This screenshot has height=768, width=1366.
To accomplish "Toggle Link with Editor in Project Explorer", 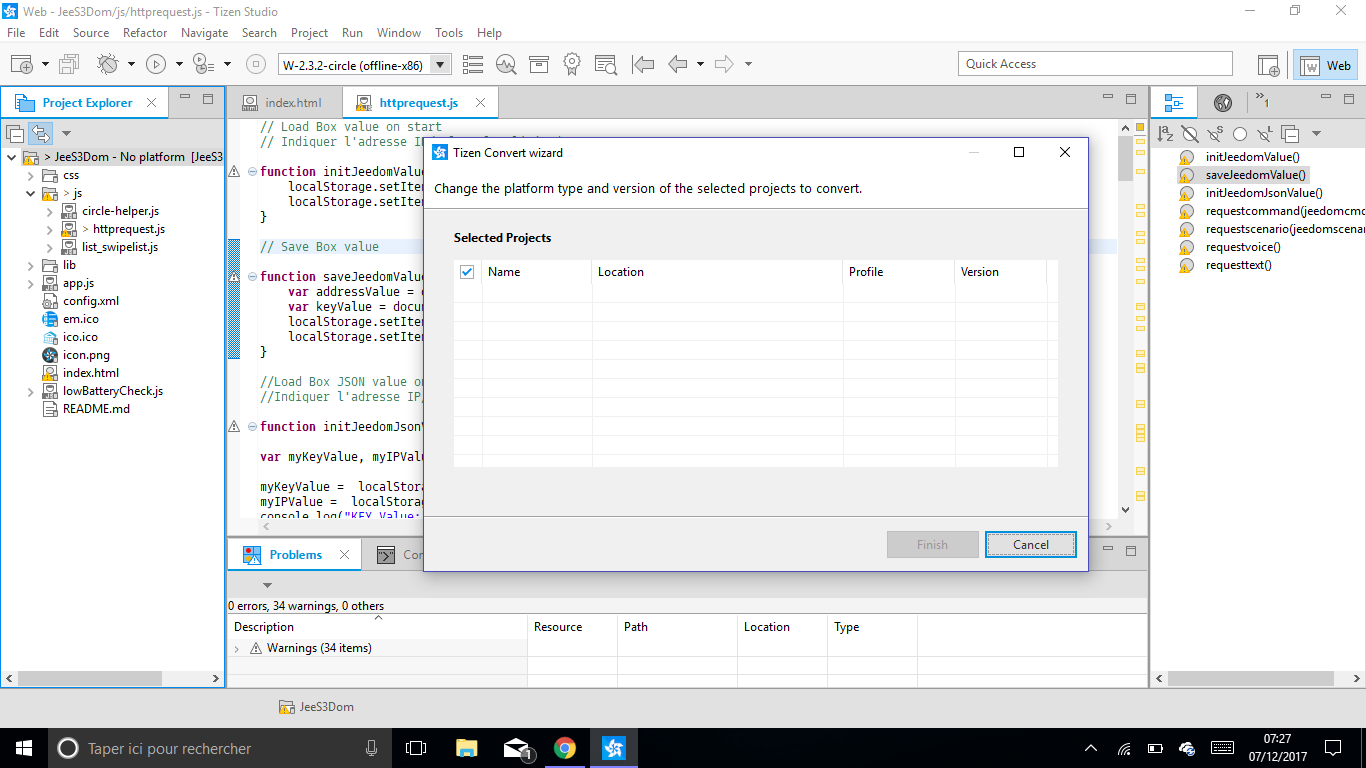I will point(41,133).
